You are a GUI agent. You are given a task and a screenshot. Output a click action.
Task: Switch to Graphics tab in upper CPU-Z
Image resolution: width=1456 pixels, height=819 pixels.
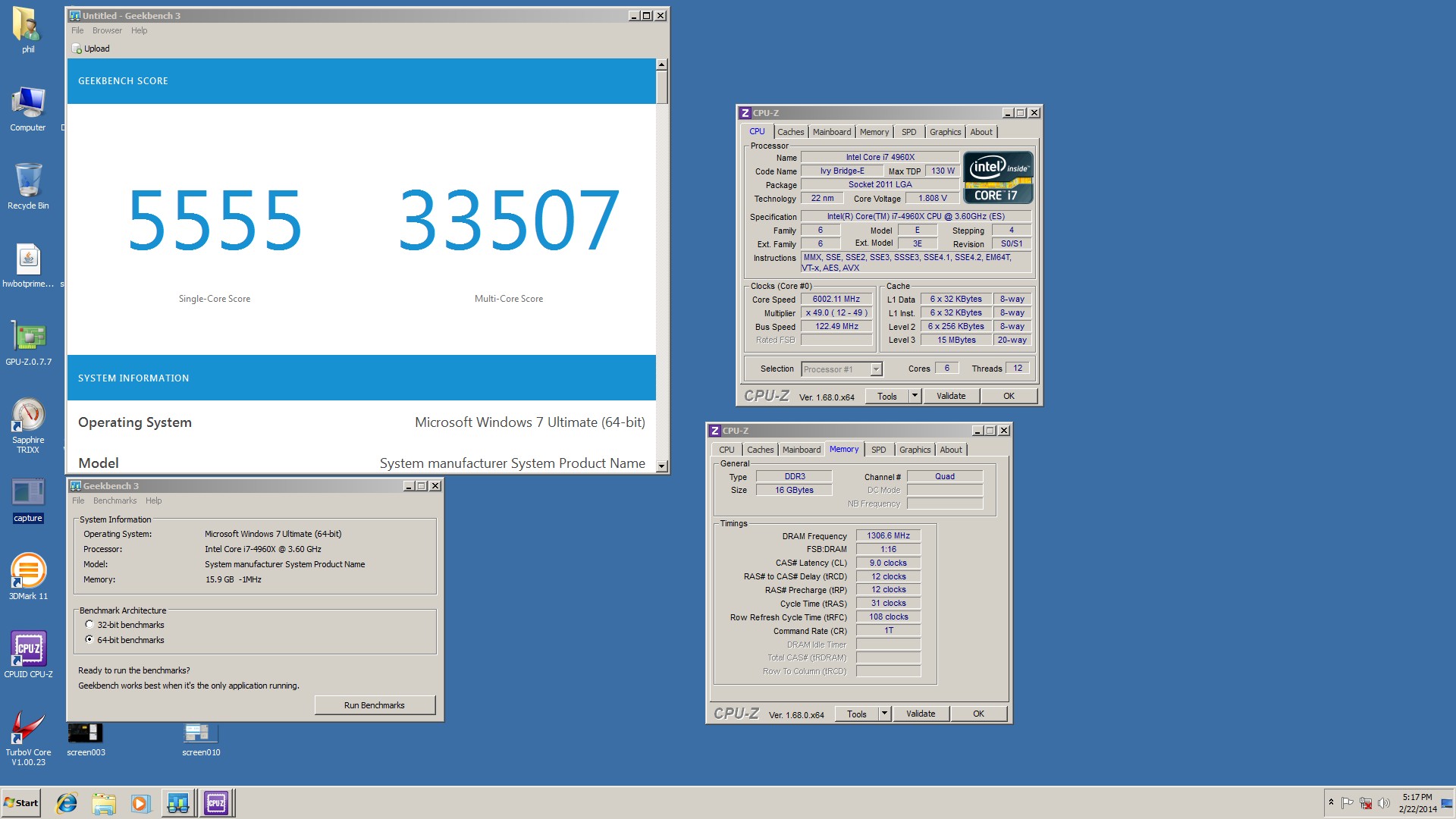point(945,132)
